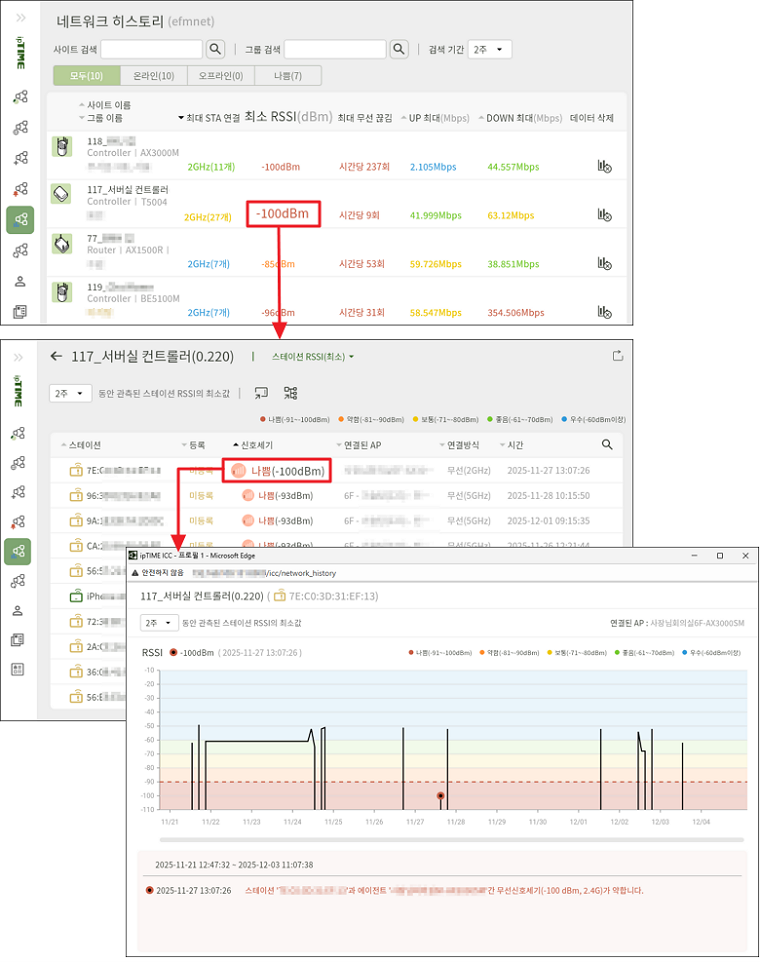Click the export icon in station panel
This screenshot has height=962, width=760.
[x=618, y=355]
